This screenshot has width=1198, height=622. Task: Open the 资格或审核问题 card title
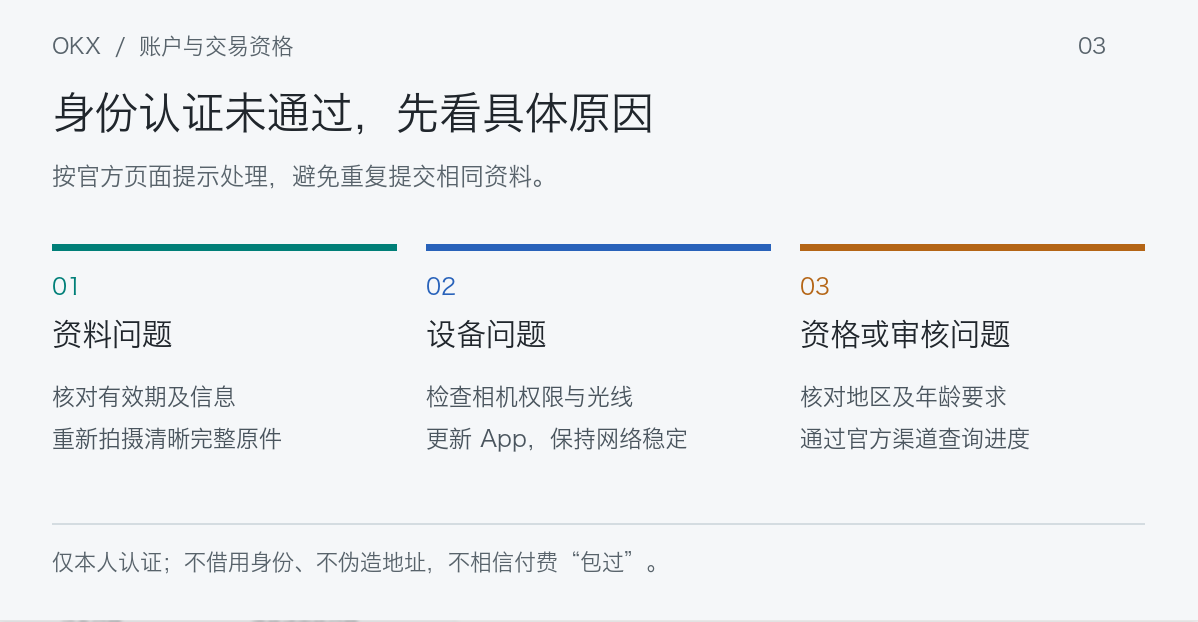[x=905, y=335]
